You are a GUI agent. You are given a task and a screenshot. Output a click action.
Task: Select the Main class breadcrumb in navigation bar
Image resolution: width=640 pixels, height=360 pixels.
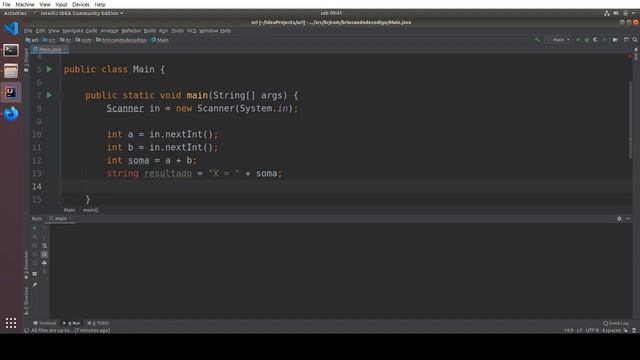(x=160, y=40)
